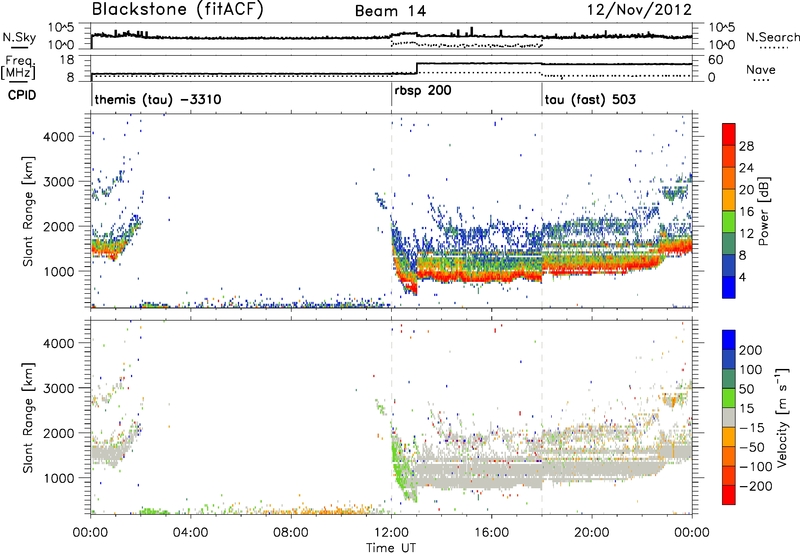Screen dimensions: 800x554
Task: Click the '08:00' time axis label
Action: (291, 533)
